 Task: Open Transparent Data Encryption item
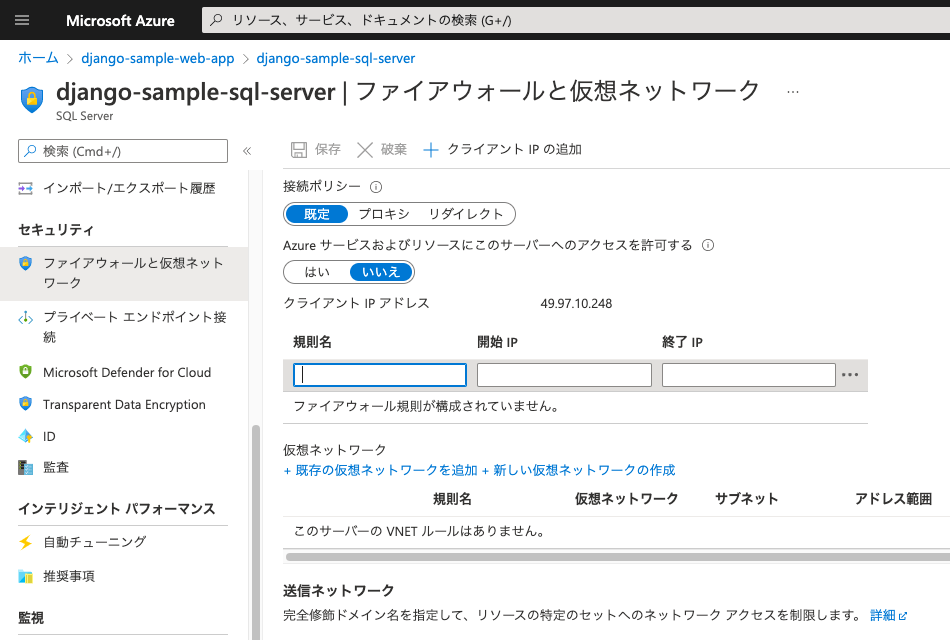pos(124,404)
